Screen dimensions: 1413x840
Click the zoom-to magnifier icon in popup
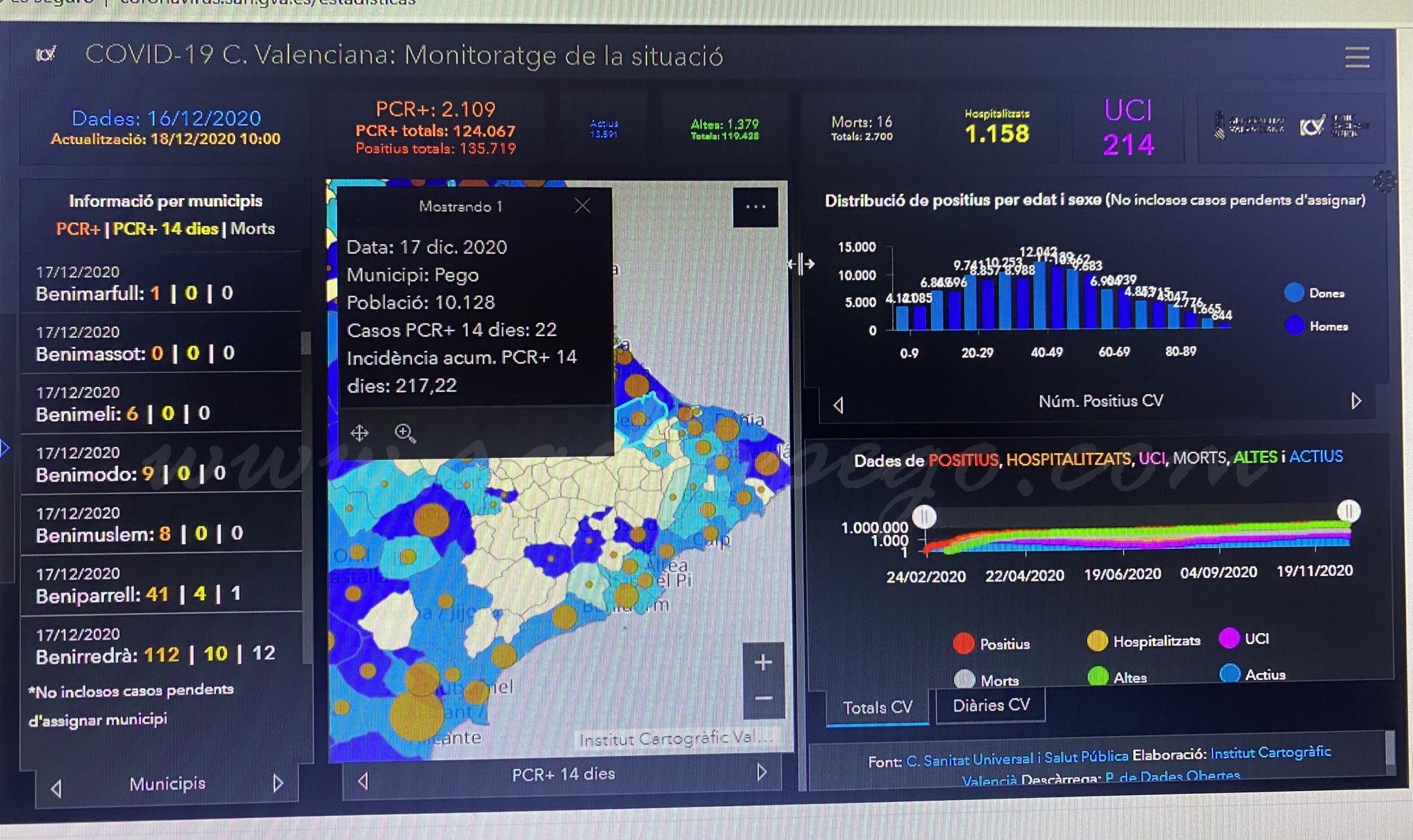405,433
